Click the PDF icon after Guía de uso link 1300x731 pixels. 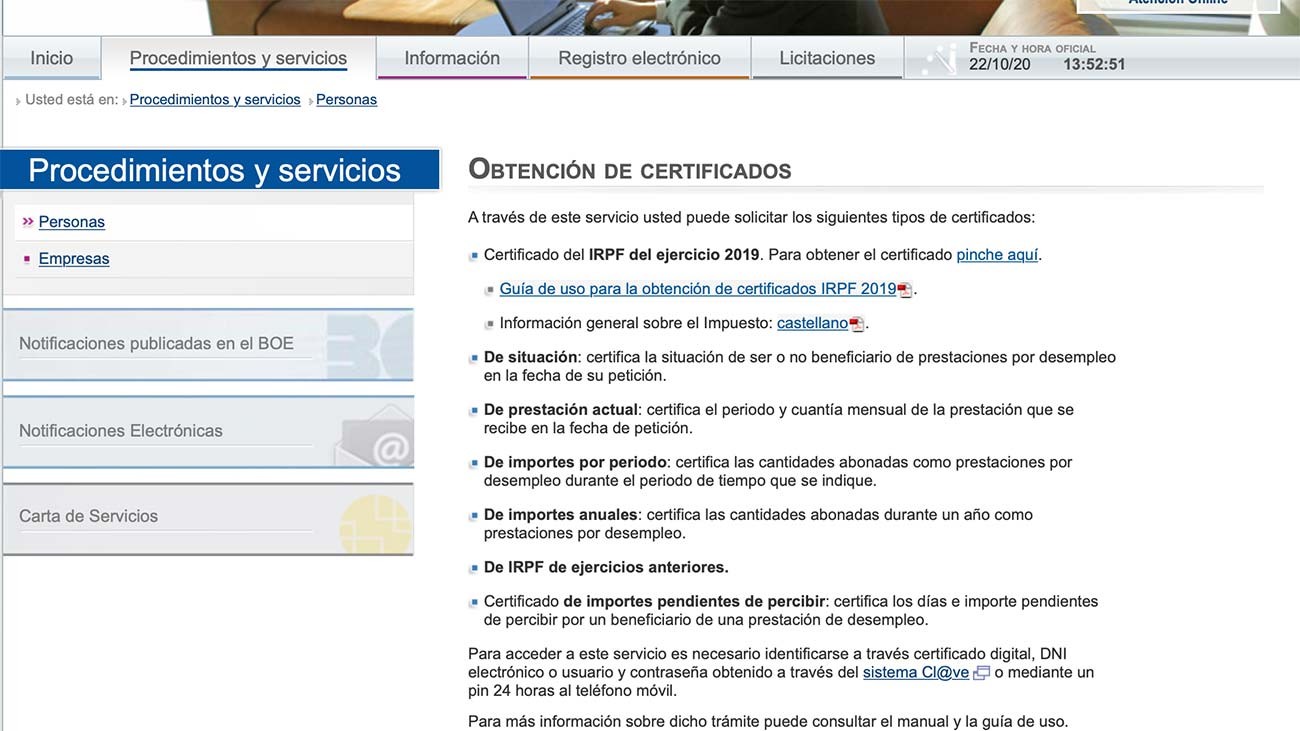tap(904, 291)
